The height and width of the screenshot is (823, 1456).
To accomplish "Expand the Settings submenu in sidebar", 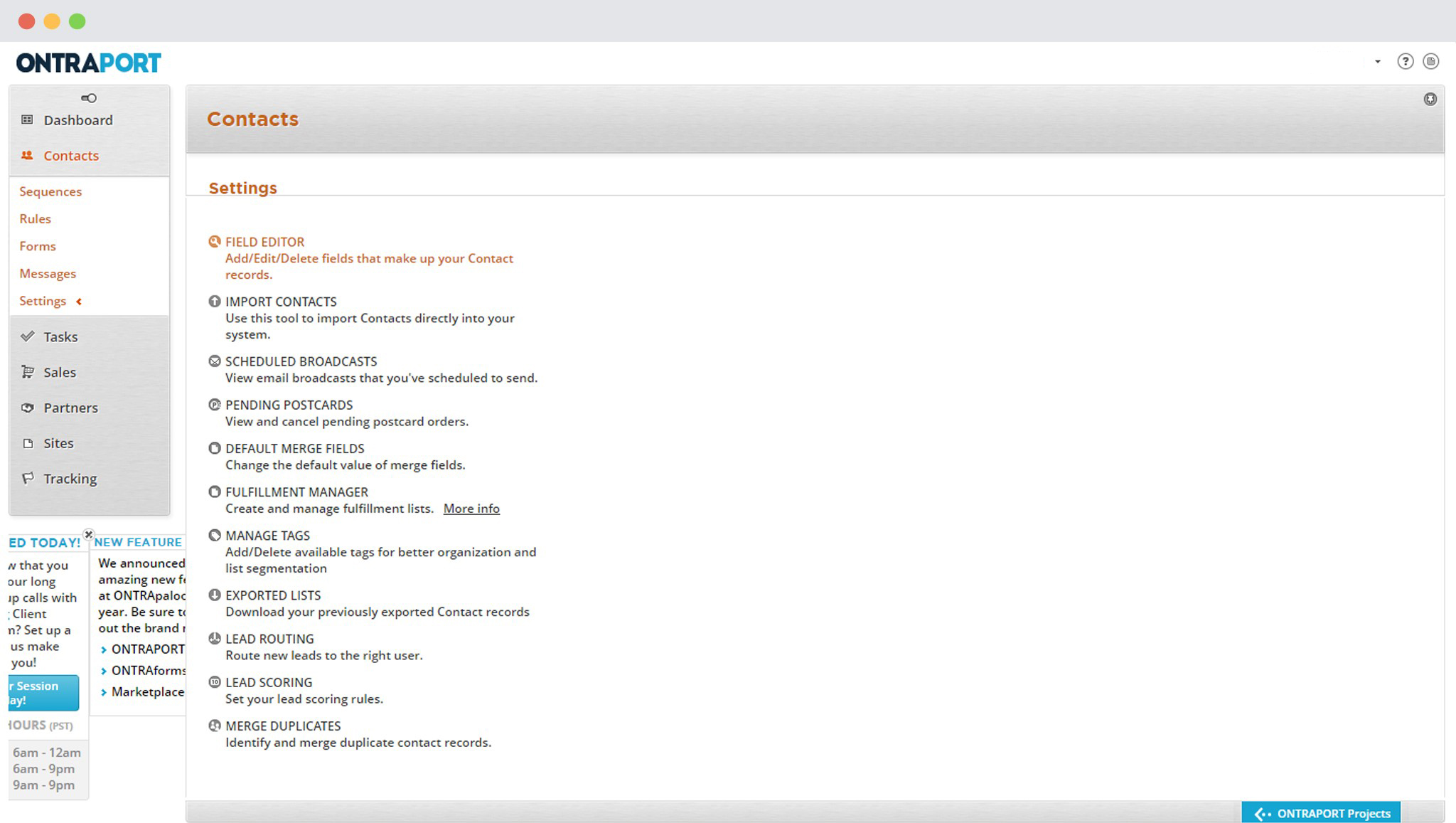I will 41,301.
